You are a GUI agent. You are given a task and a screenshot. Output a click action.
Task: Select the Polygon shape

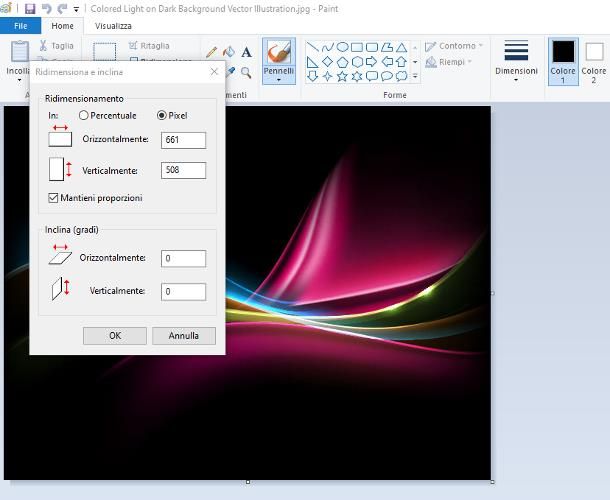coord(387,47)
